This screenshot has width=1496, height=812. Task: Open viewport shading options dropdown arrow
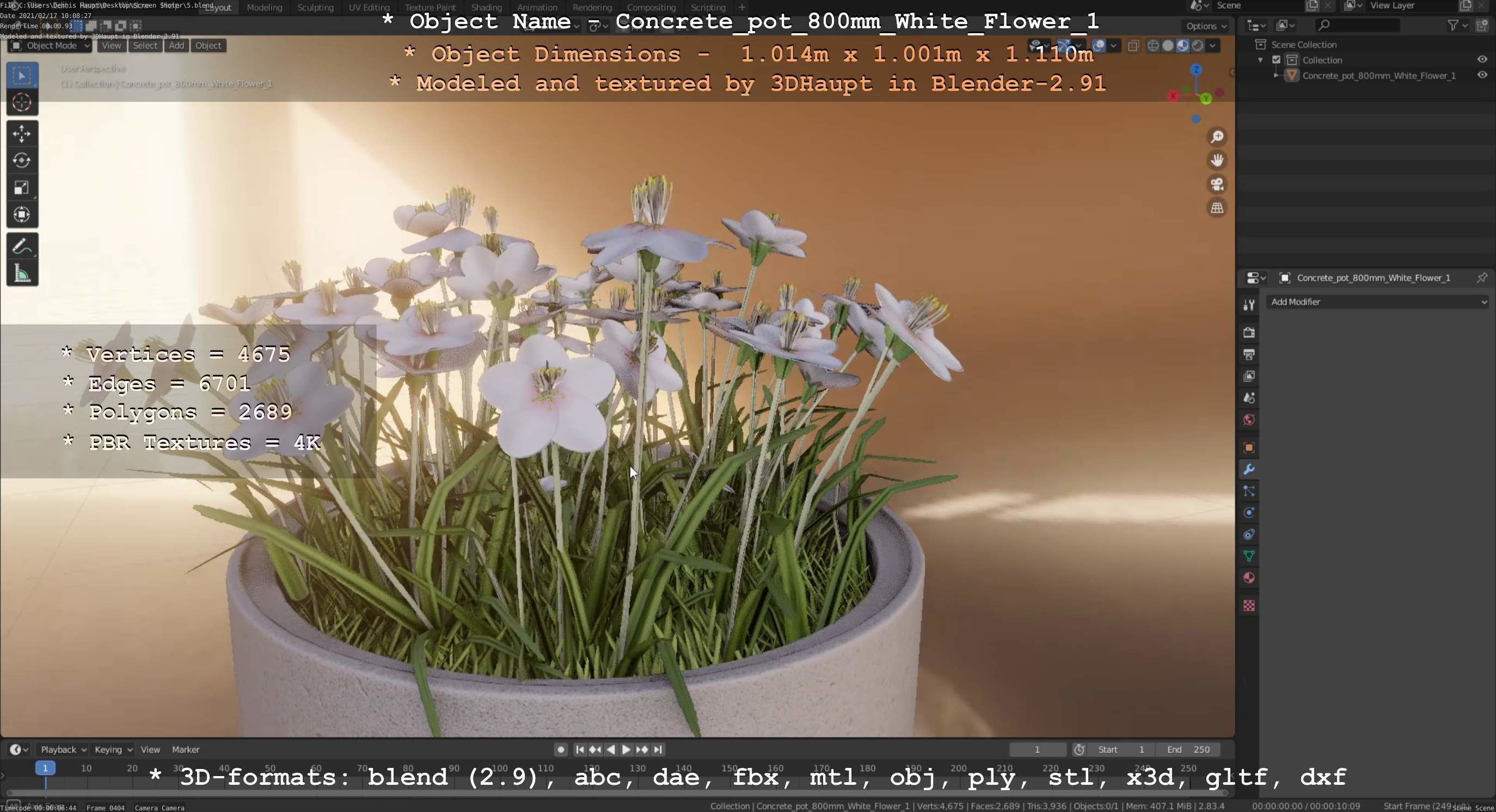(1212, 46)
